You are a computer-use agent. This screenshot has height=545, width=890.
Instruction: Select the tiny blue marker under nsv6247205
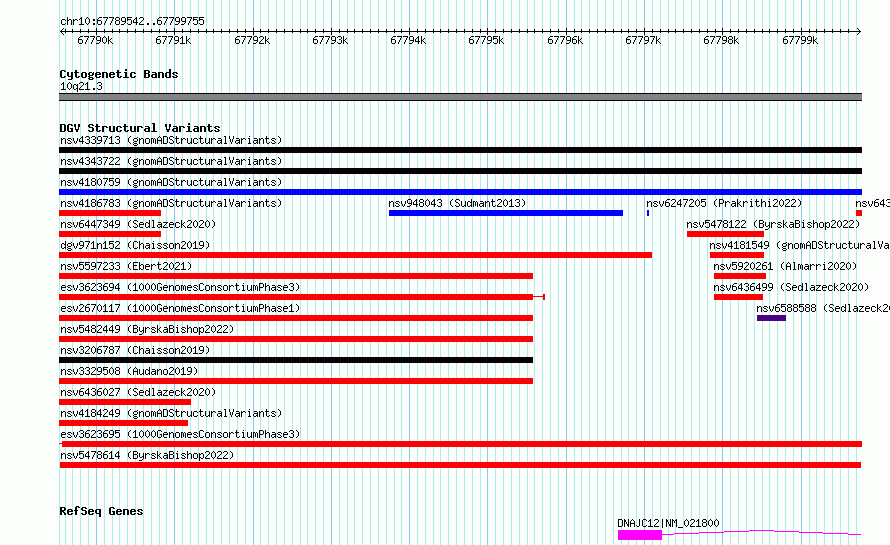click(648, 213)
